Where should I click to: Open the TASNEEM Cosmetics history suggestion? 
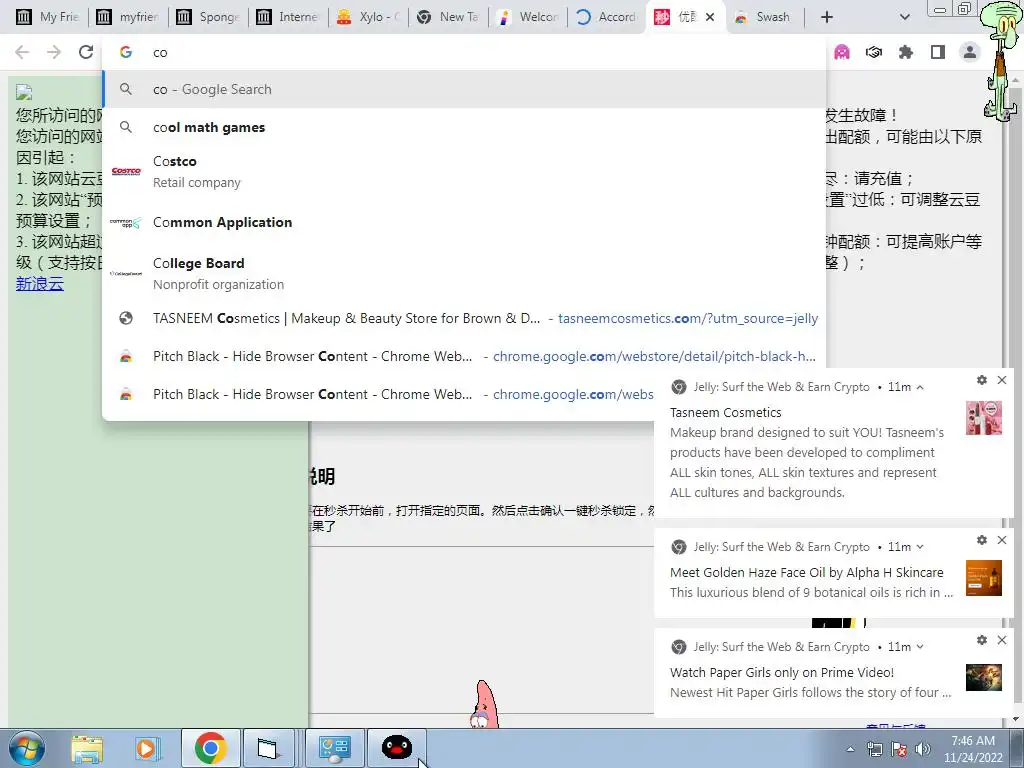pyautogui.click(x=464, y=318)
